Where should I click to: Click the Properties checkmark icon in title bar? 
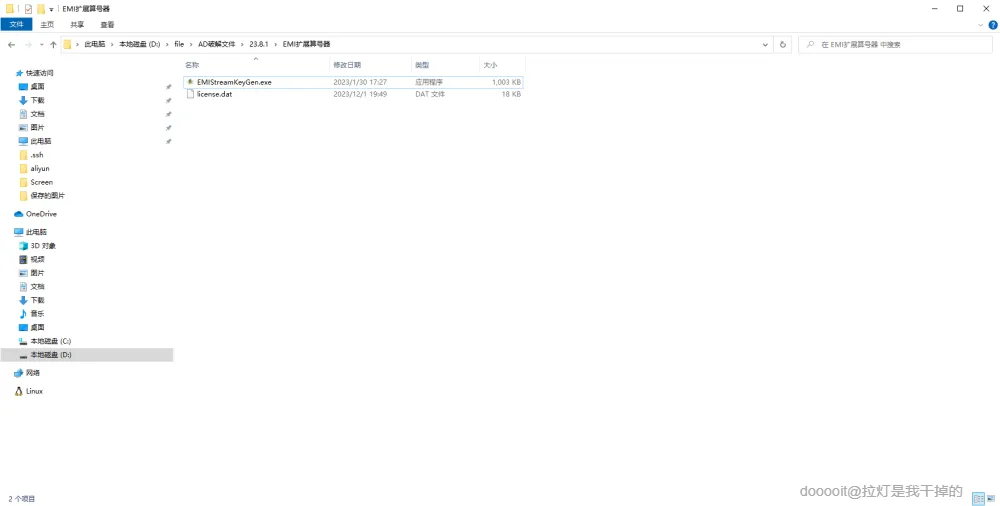click(28, 9)
